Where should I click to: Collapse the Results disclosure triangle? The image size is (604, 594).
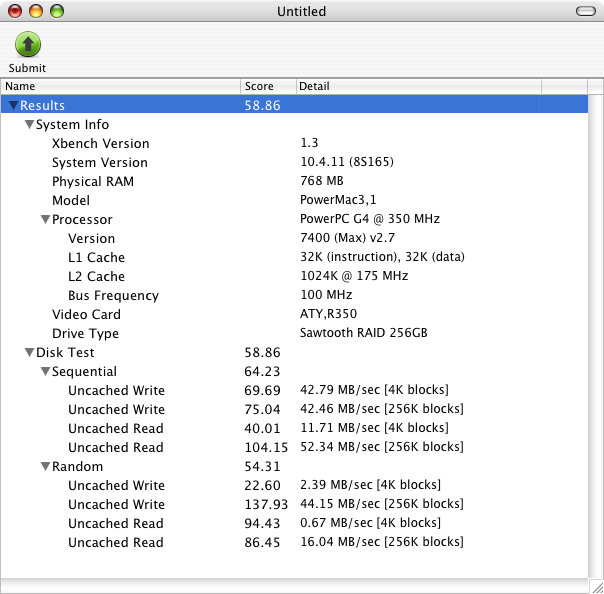tap(13, 105)
